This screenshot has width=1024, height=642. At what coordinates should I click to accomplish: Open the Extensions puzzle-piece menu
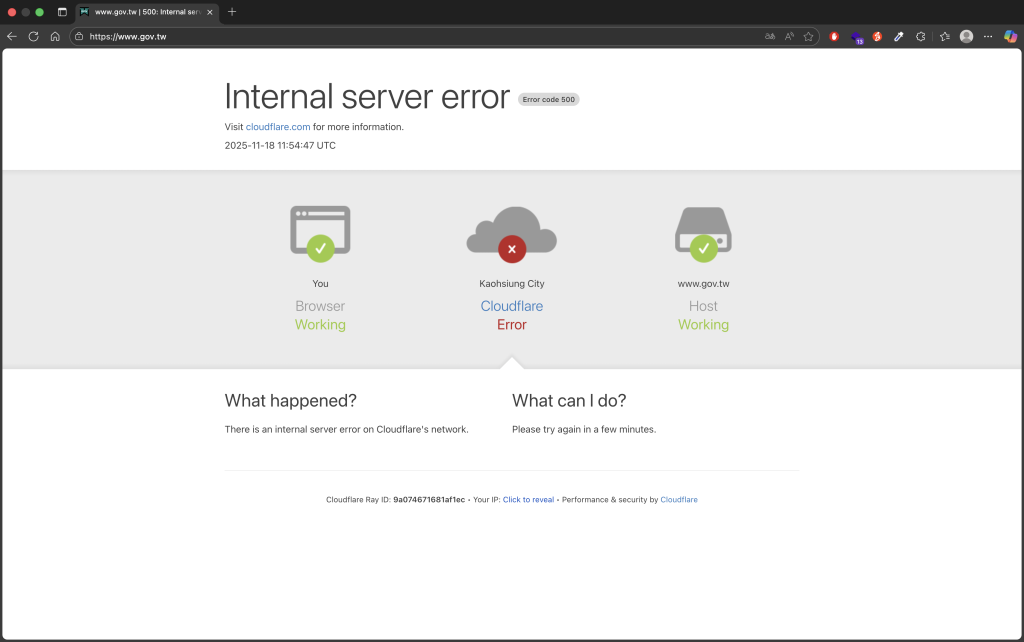coord(920,36)
